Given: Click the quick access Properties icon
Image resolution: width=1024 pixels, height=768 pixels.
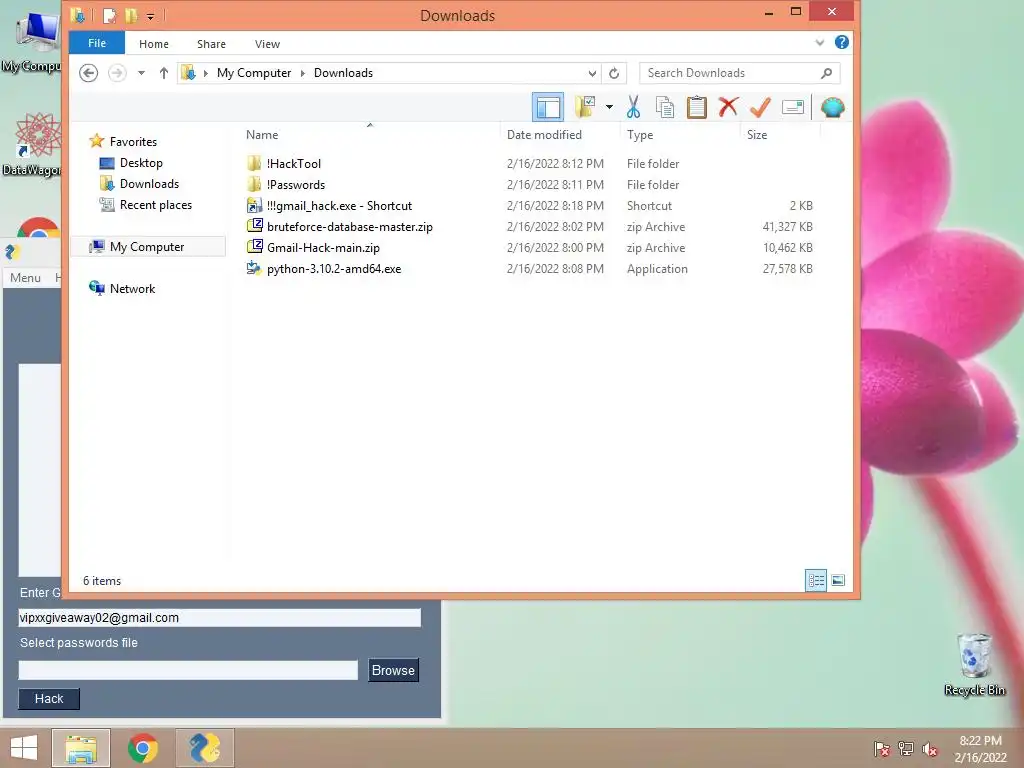Looking at the screenshot, I should tap(110, 16).
